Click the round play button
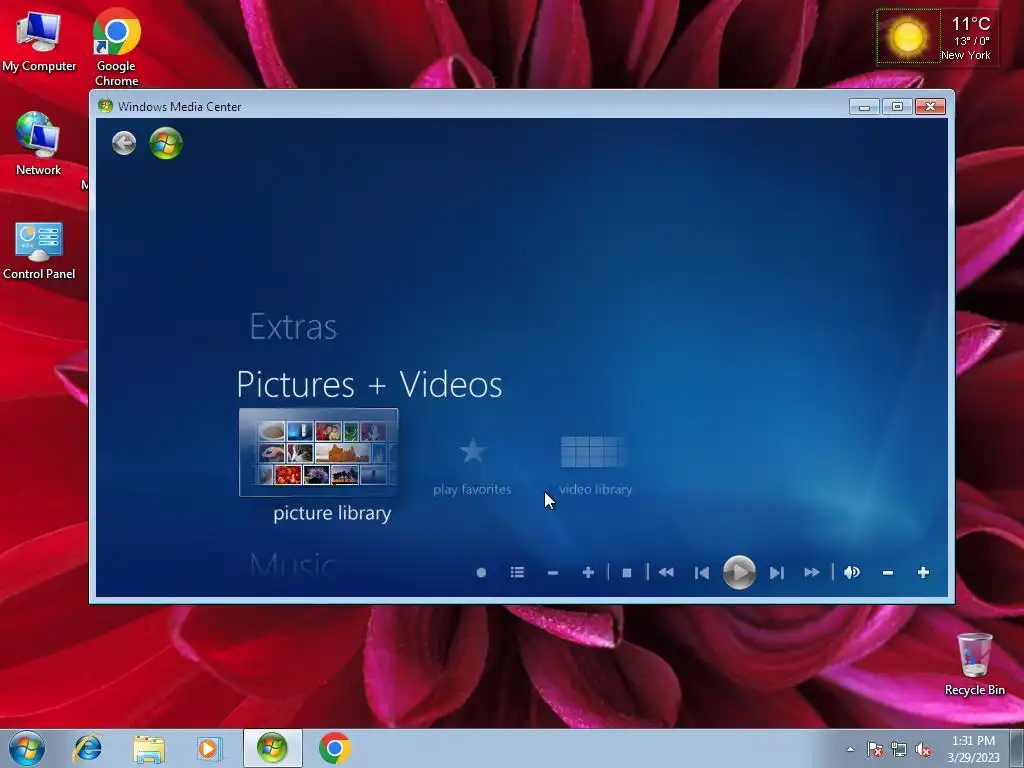 pos(739,573)
